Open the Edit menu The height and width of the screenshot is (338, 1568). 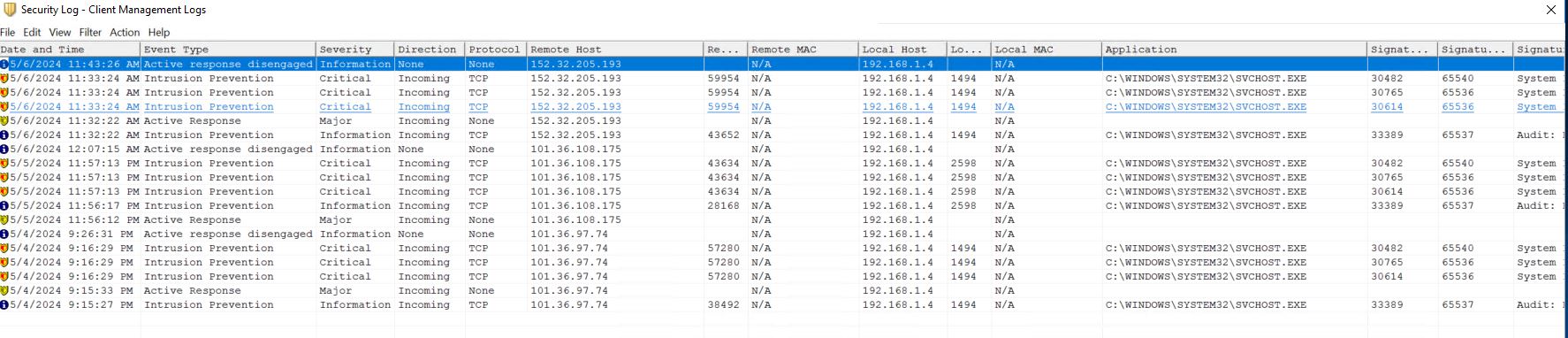pos(32,32)
